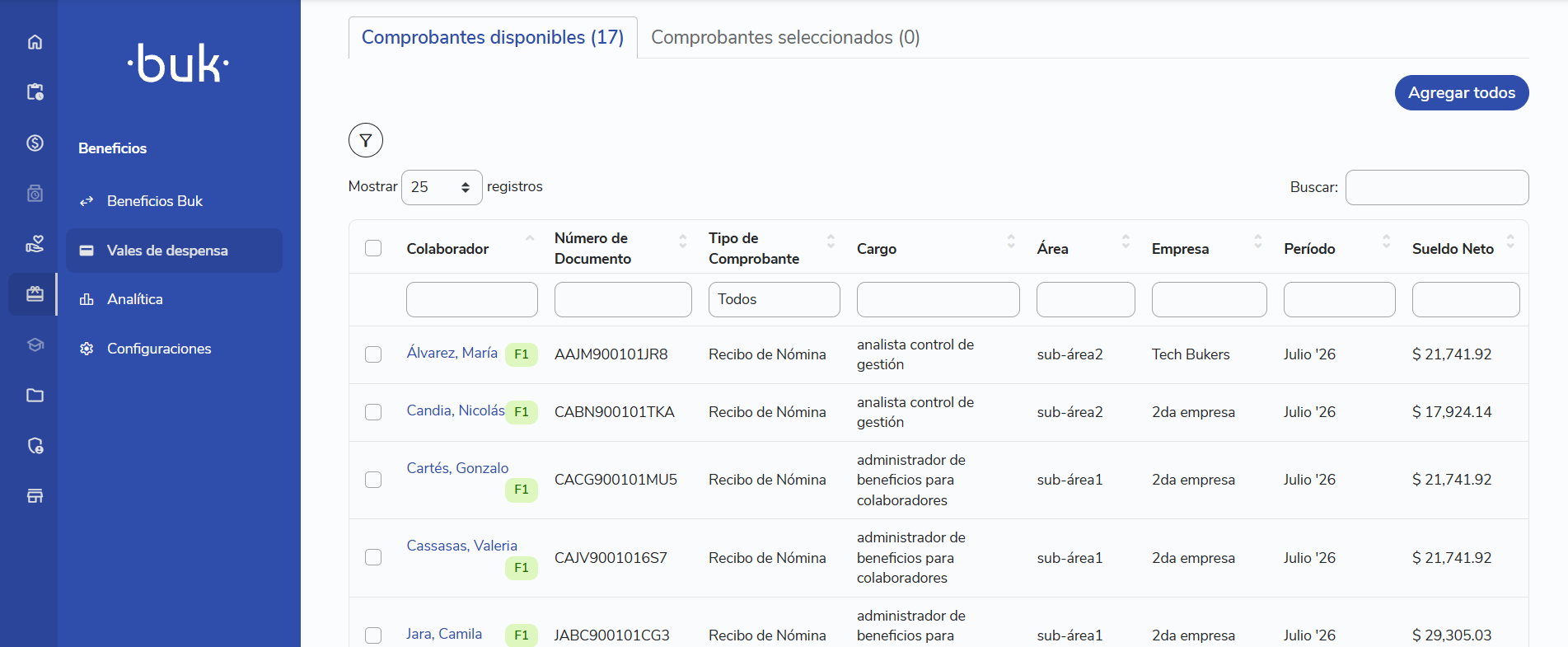Image resolution: width=1568 pixels, height=647 pixels.
Task: Click the Analítica bar chart icon
Action: pos(87,299)
